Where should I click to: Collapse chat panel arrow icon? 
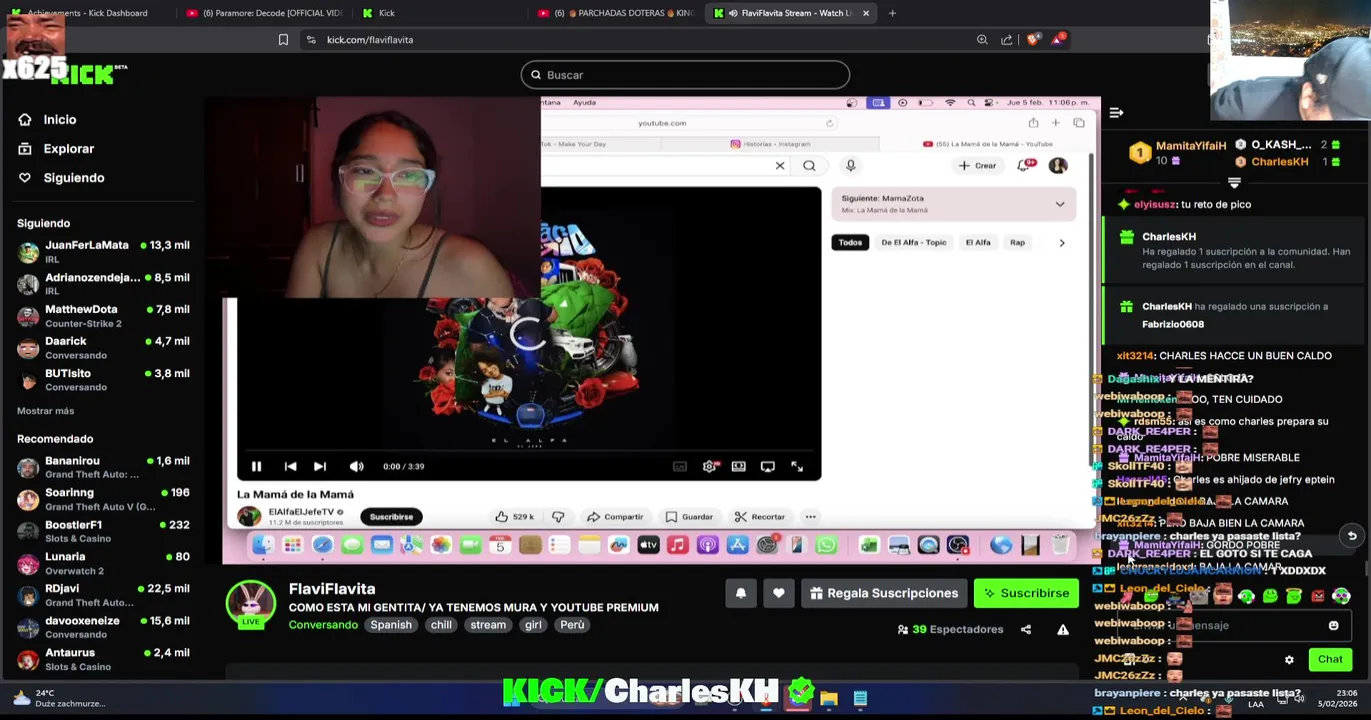(x=1116, y=112)
